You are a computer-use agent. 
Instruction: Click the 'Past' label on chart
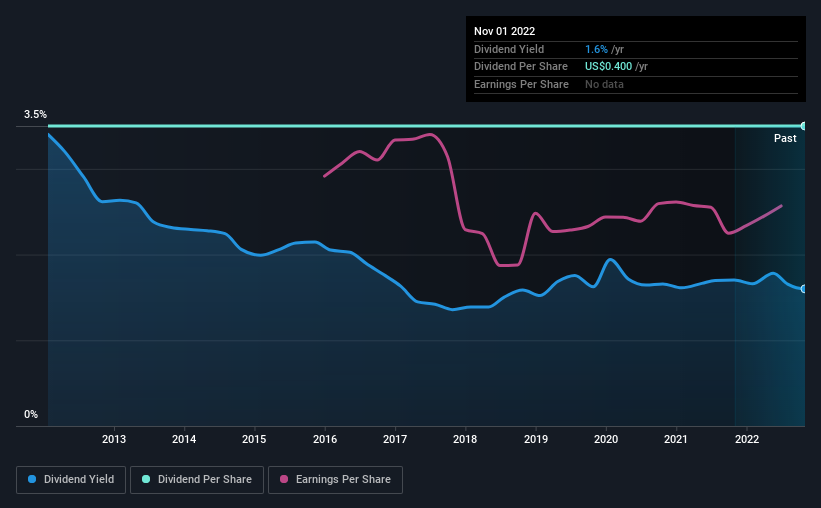(785, 139)
